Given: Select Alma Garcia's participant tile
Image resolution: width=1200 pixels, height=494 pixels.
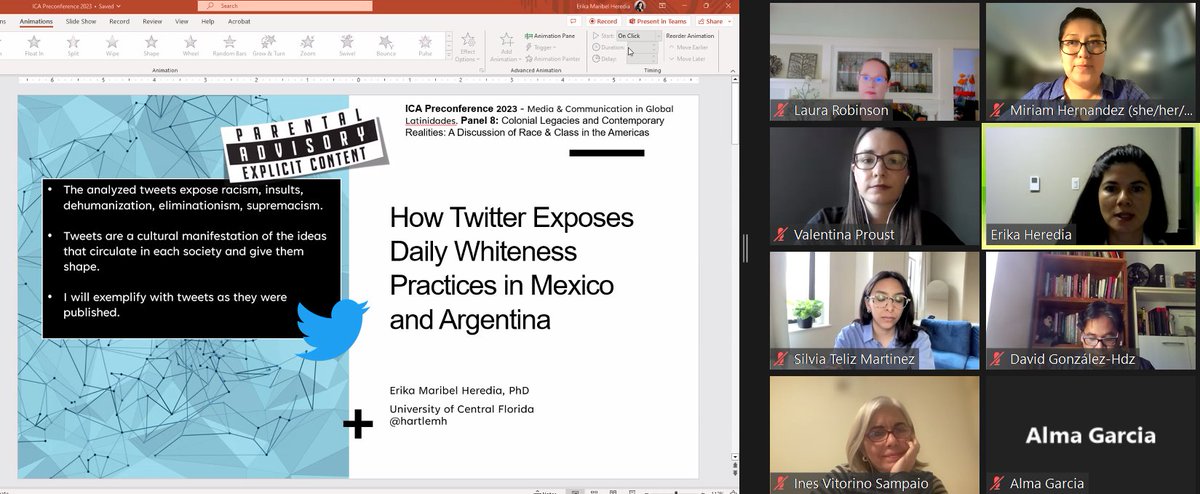Looking at the screenshot, I should click(x=1090, y=435).
